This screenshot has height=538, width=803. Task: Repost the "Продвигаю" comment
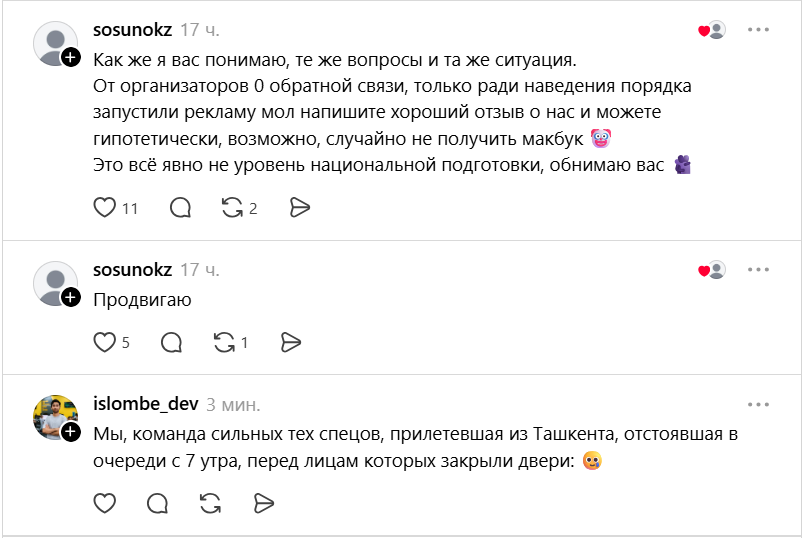[224, 342]
